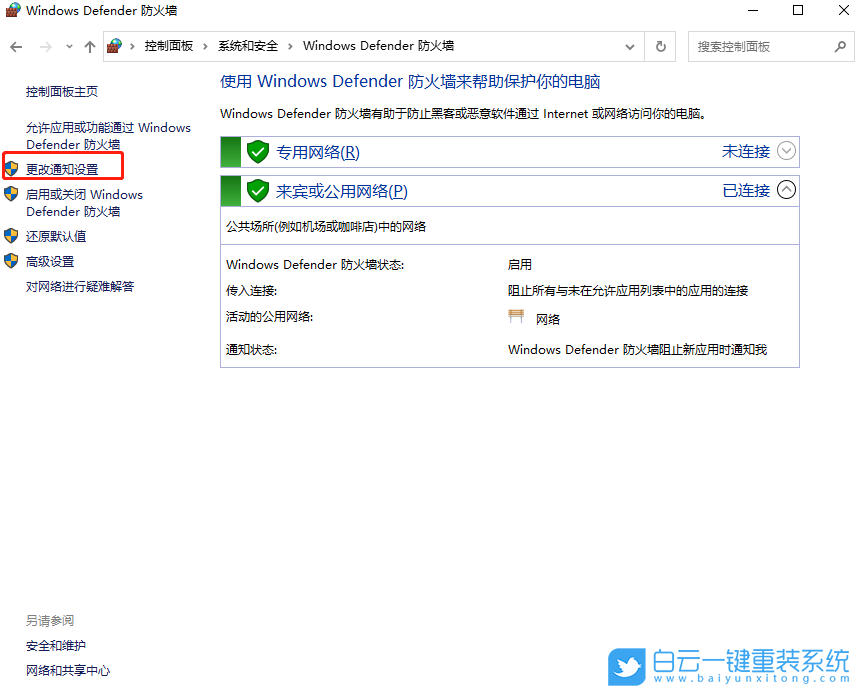
Task: Open the address bar dropdown arrow
Action: click(630, 45)
